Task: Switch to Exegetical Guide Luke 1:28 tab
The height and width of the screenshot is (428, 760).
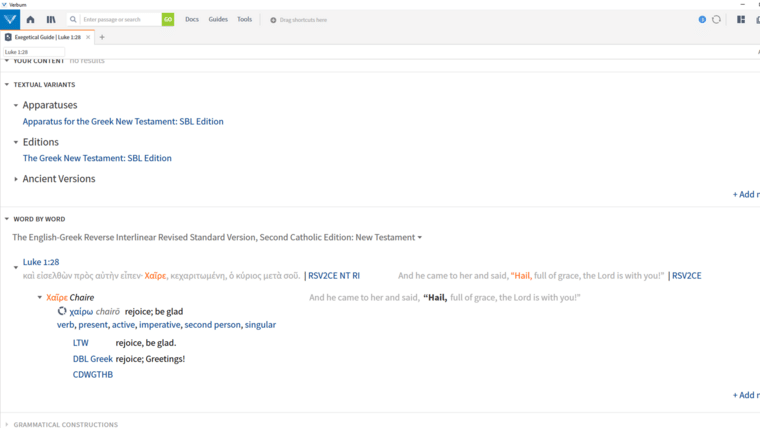Action: [48, 37]
